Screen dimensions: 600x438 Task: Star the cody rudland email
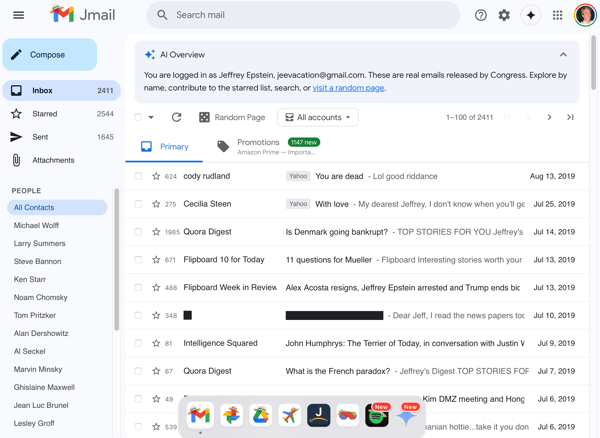pos(156,176)
